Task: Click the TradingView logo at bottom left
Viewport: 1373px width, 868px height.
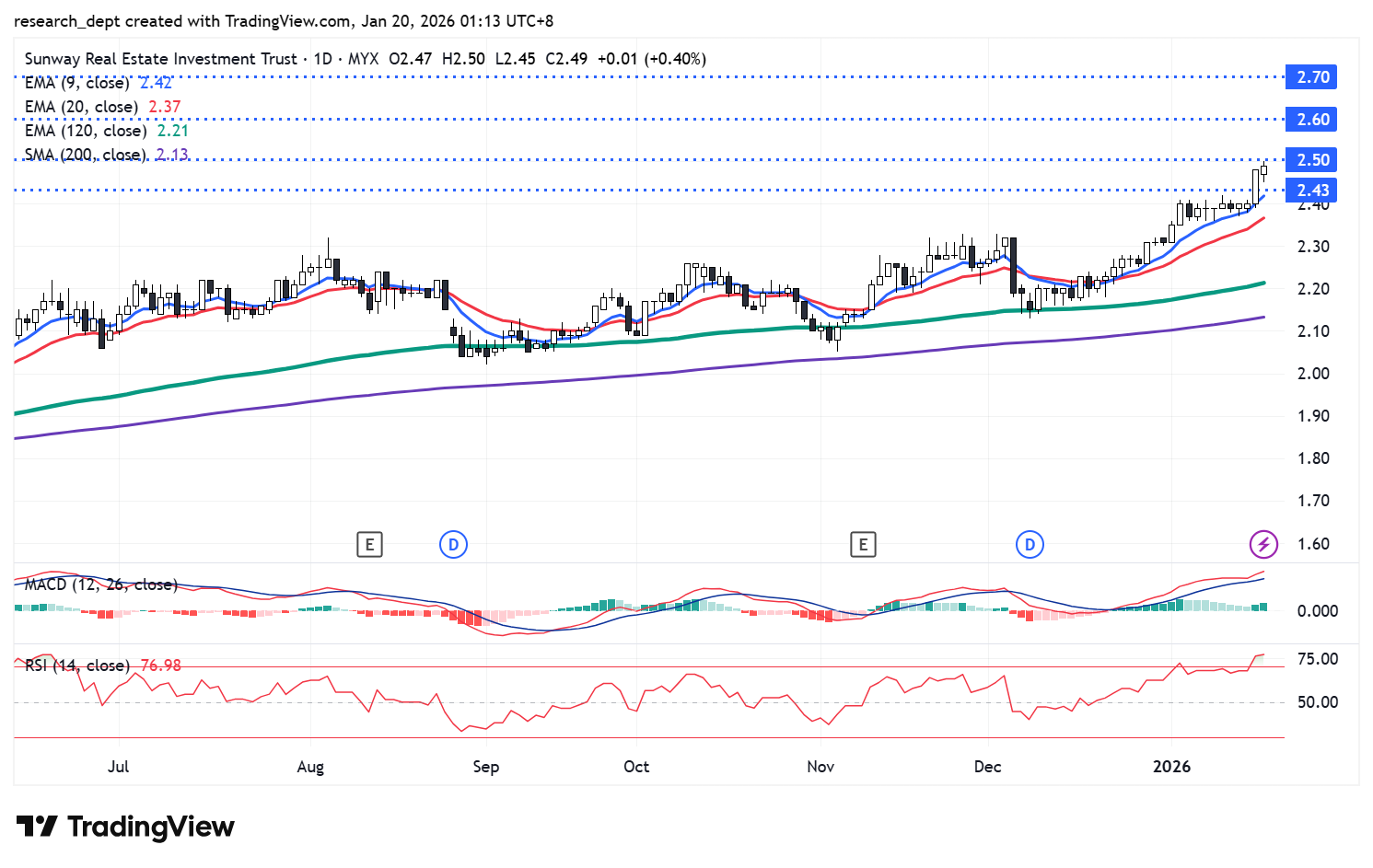Action: tap(125, 827)
